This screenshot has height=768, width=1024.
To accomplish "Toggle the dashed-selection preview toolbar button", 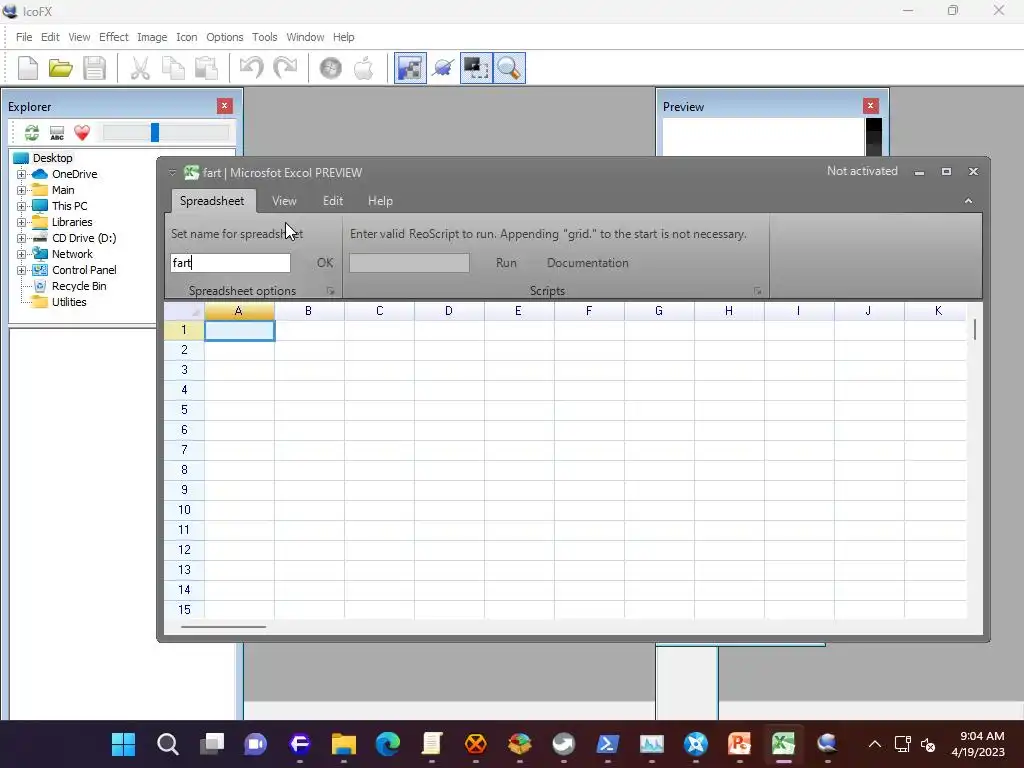I will [x=477, y=68].
